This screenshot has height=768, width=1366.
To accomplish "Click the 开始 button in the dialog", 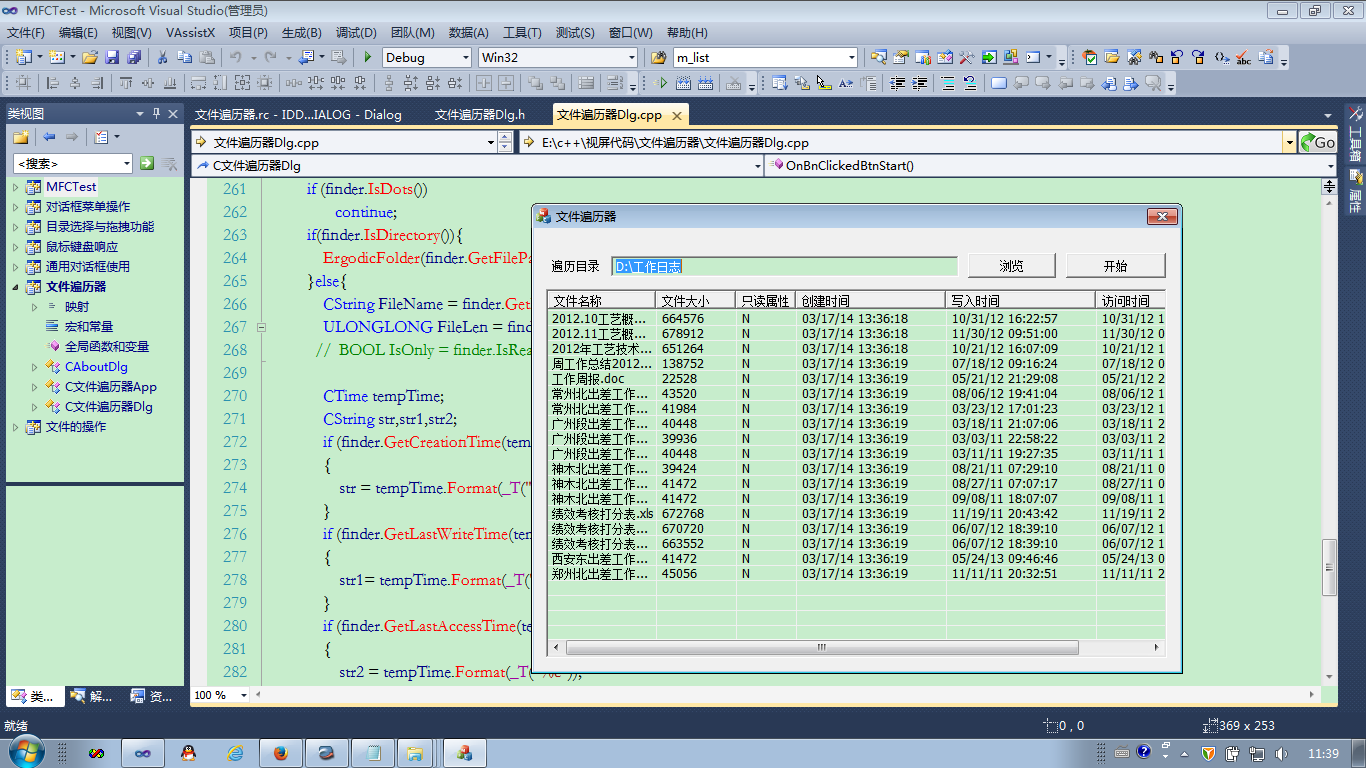I will pos(1115,266).
